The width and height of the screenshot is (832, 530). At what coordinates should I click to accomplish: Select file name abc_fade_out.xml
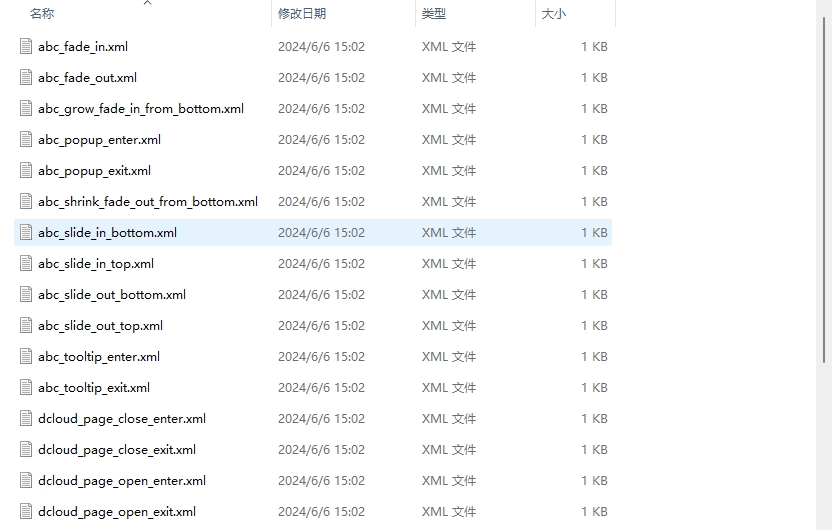pyautogui.click(x=88, y=77)
